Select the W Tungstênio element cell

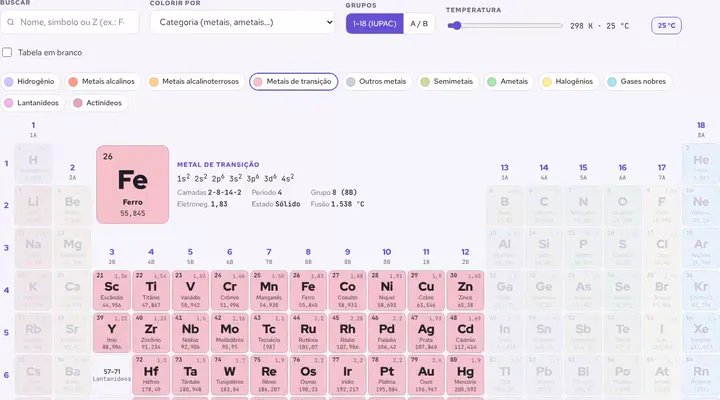tap(230, 375)
